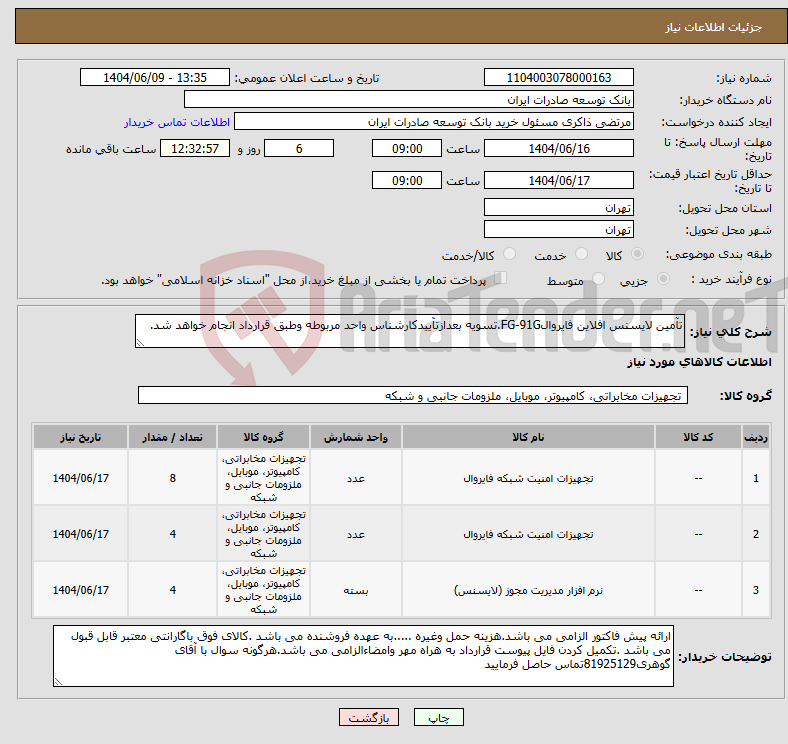Image resolution: width=788 pixels, height=744 pixels.
Task: Click the کد کالا column header
Action: (x=698, y=437)
